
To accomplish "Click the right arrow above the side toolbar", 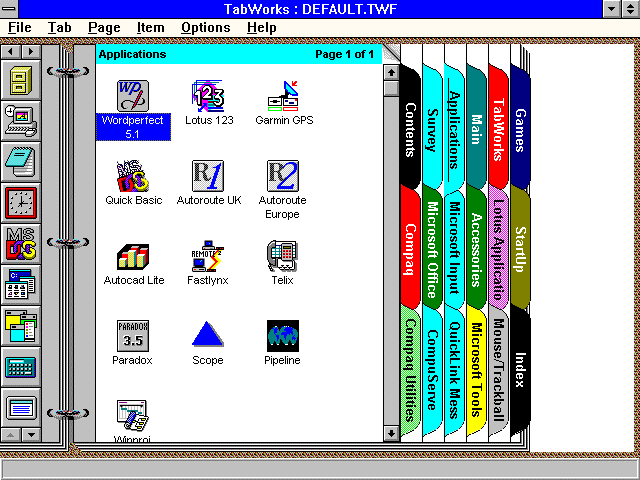I will 31,52.
